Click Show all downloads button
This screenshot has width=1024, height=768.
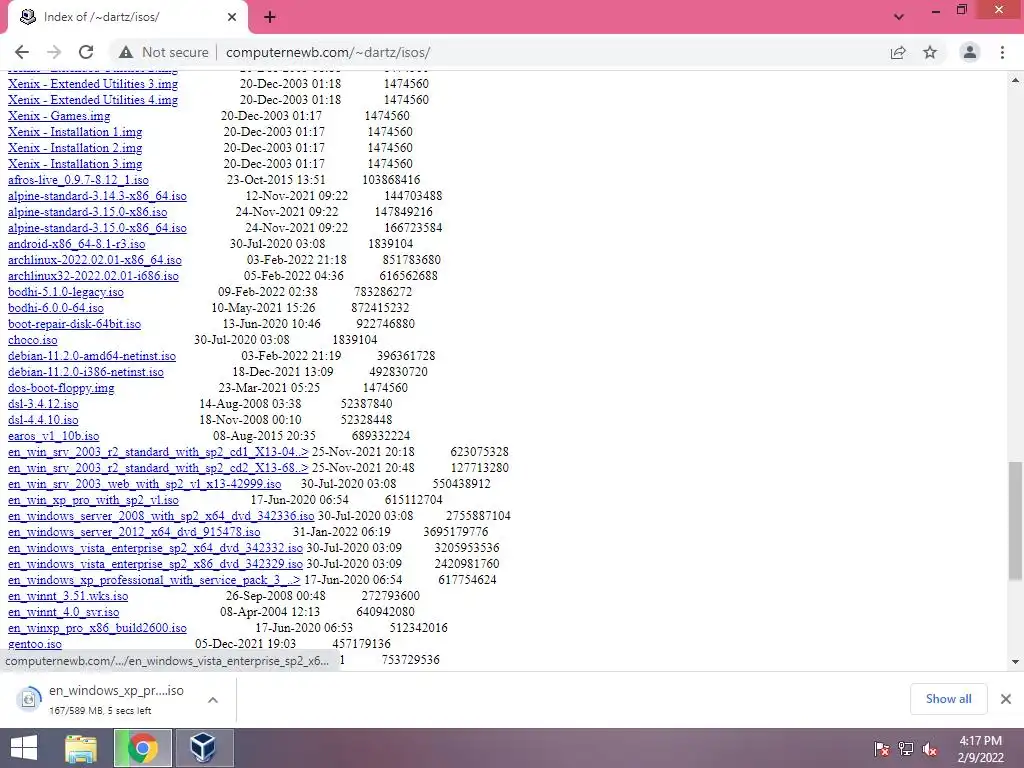948,699
